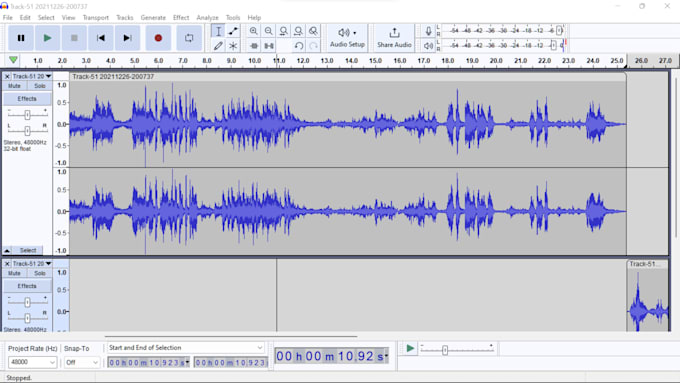This screenshot has width=680, height=383.
Task: Click the second track's gain slider
Action: click(x=27, y=302)
